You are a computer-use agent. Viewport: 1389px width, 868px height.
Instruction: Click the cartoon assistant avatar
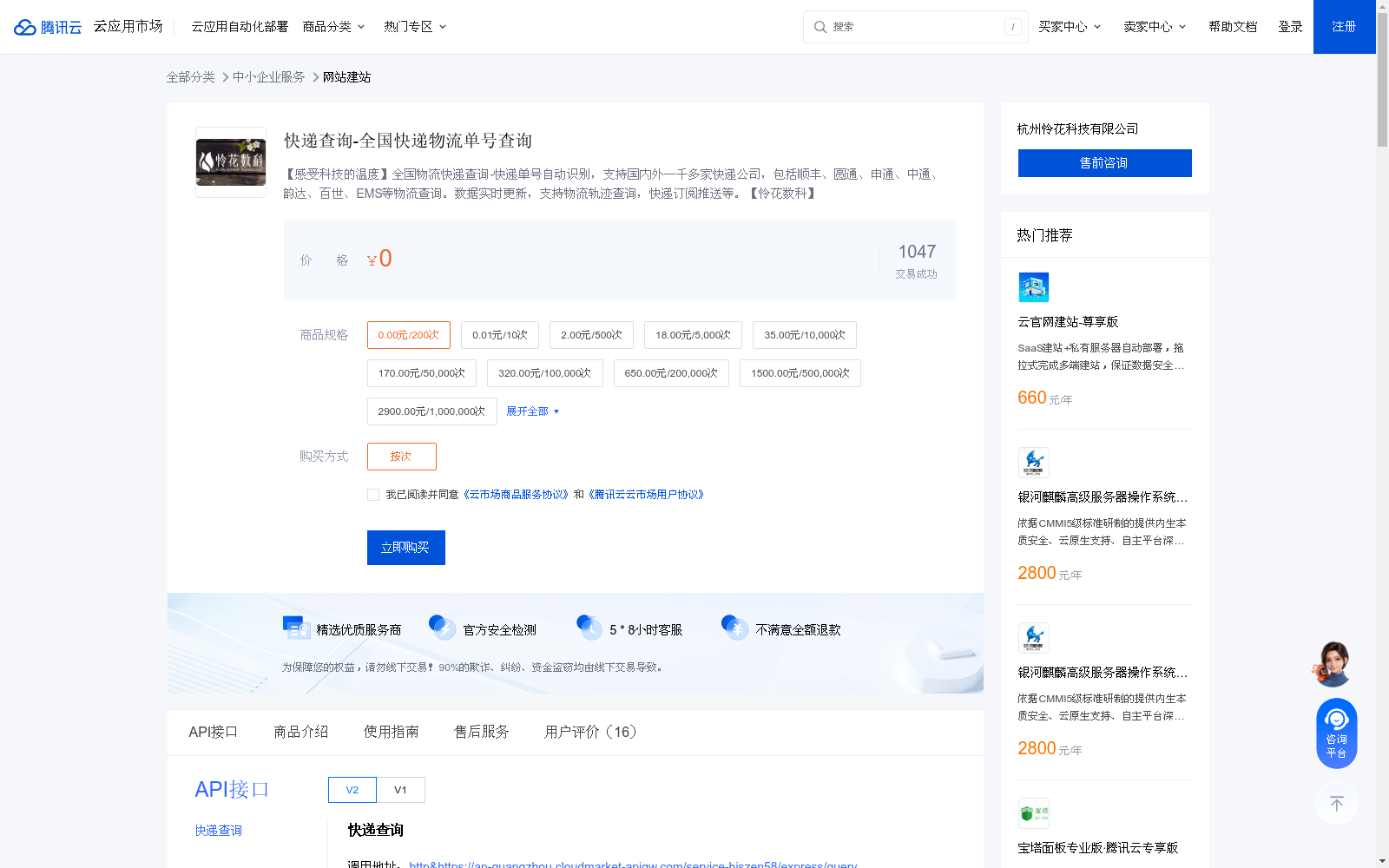point(1333,664)
